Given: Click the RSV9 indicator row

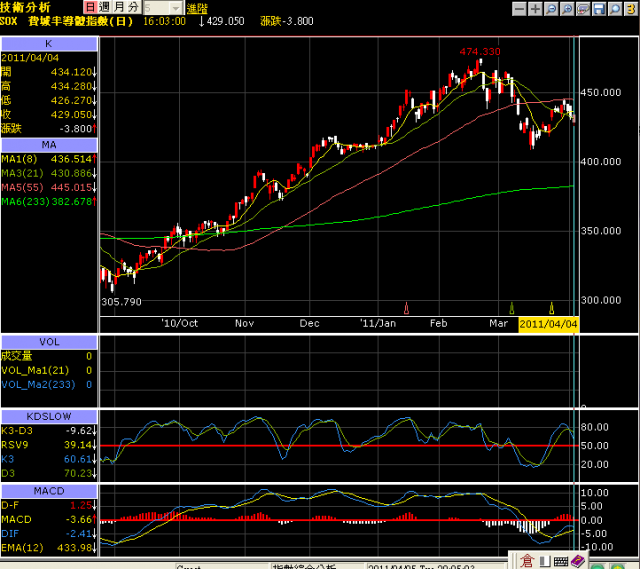Looking at the screenshot, I should coord(49,445).
